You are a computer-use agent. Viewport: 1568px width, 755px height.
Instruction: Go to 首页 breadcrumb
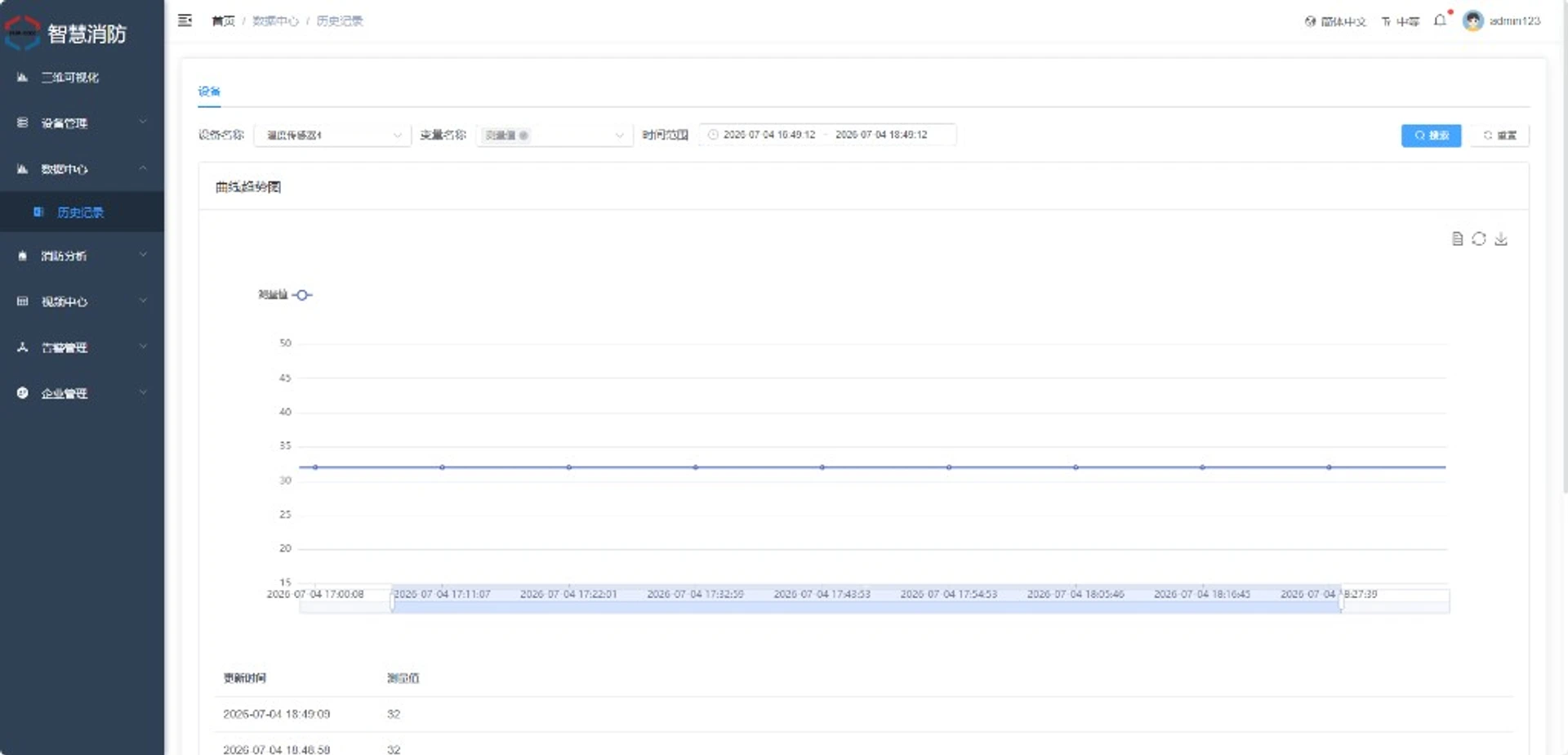(x=223, y=21)
